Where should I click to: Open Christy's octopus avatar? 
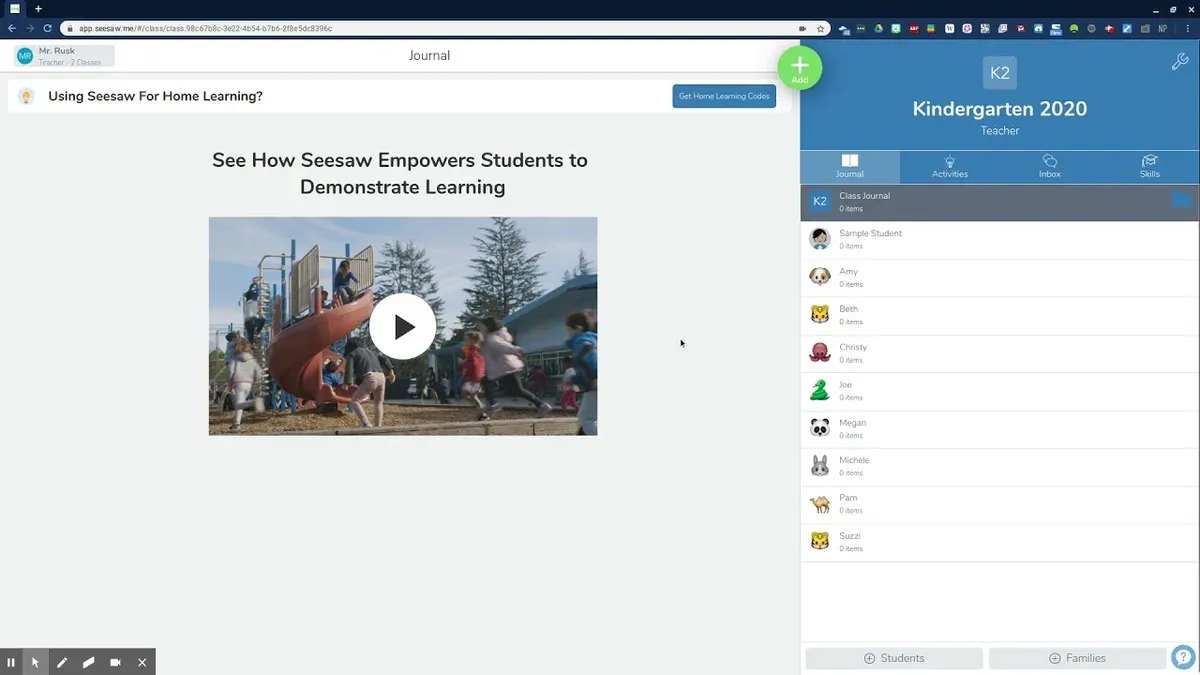pos(820,352)
